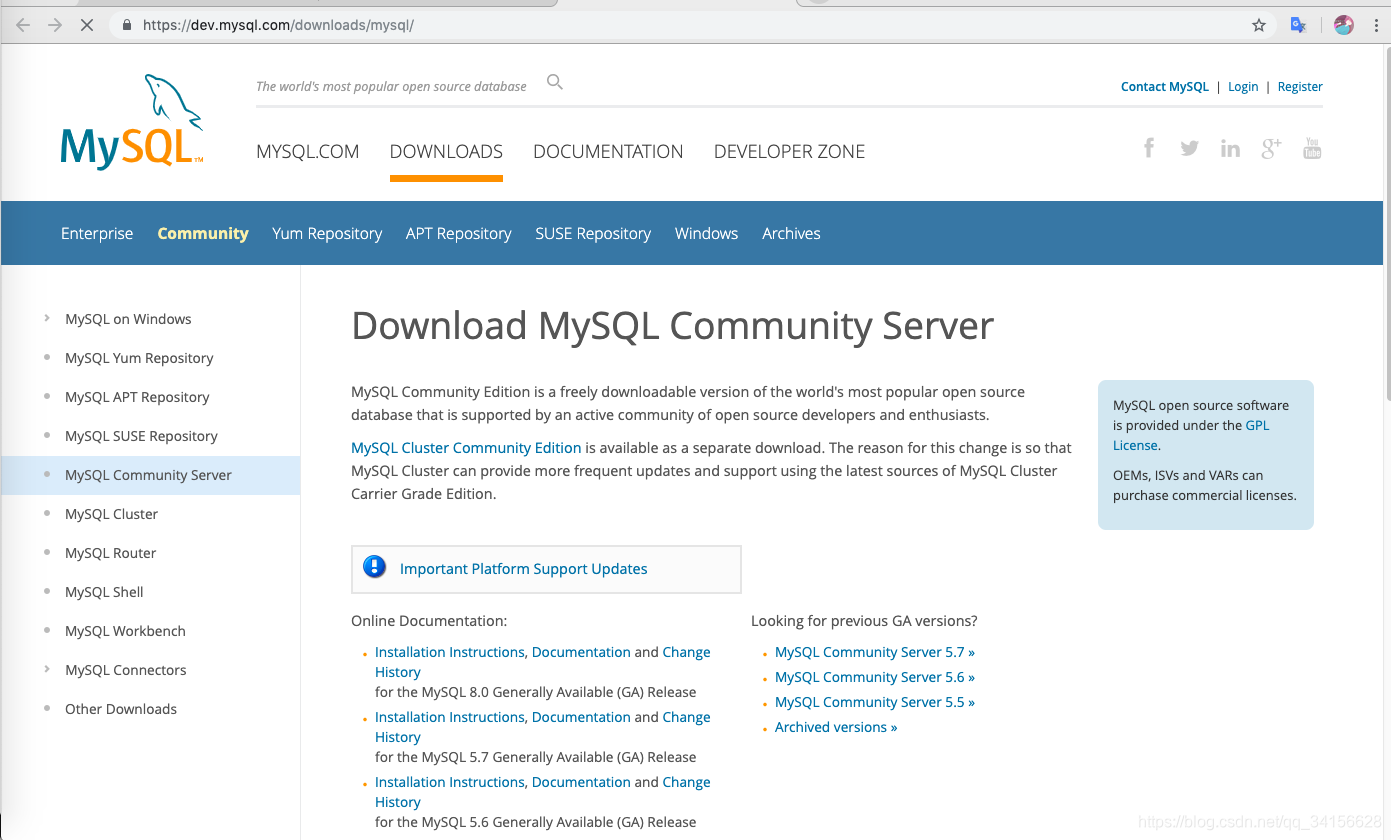Click the Contact MySQL link
This screenshot has width=1391, height=840.
click(1165, 87)
